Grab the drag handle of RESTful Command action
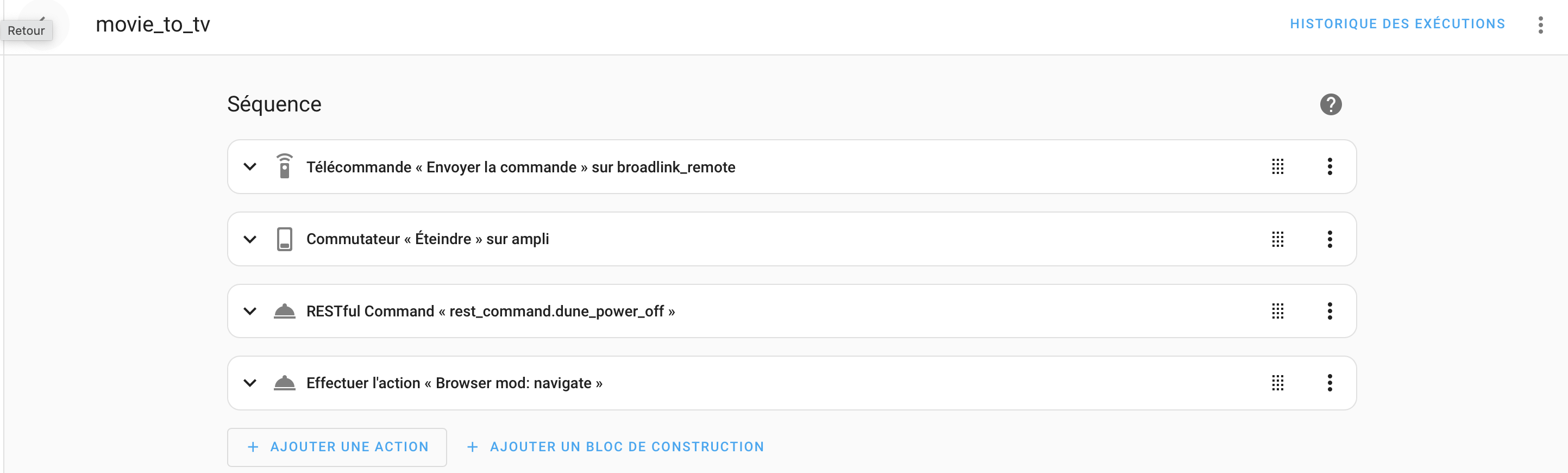Screen dimensions: 1568x473 pyautogui.click(x=1278, y=311)
